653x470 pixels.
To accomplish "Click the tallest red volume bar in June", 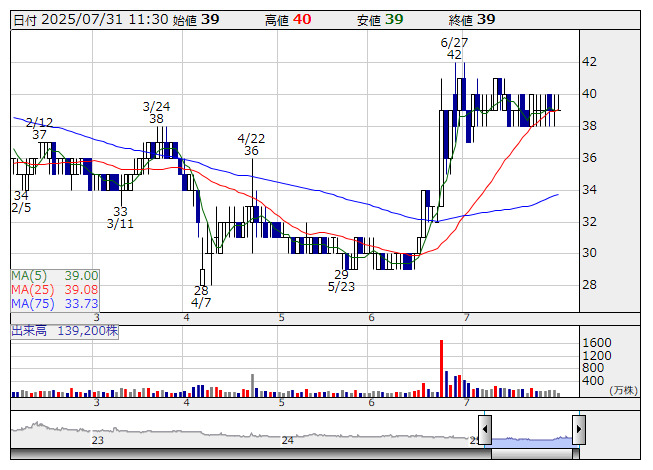I will pos(441,368).
